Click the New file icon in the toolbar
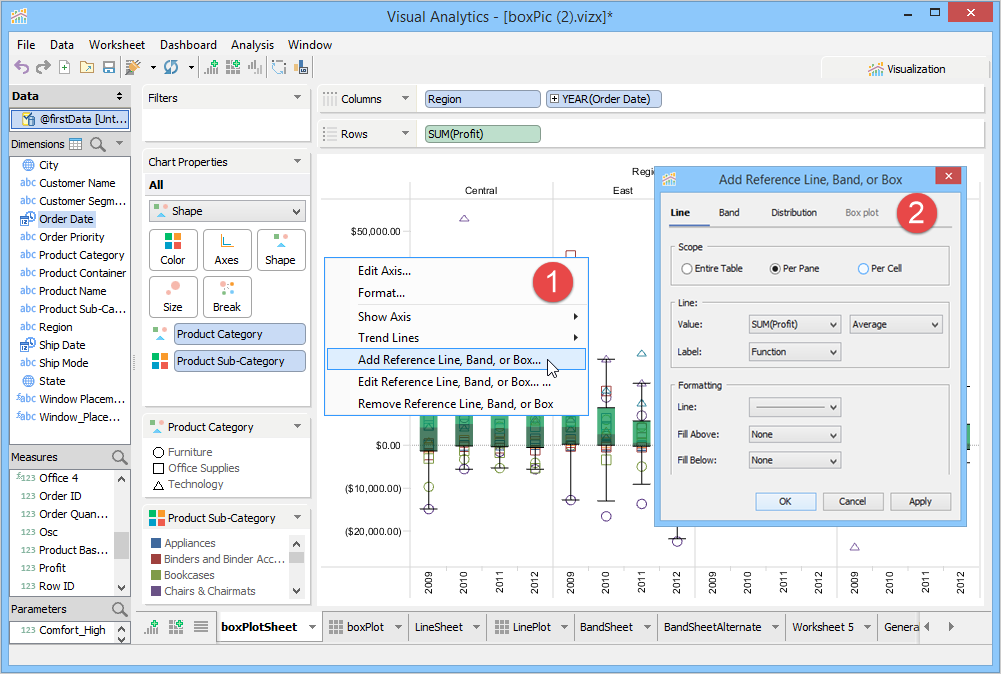The width and height of the screenshot is (1001, 674). pos(65,67)
